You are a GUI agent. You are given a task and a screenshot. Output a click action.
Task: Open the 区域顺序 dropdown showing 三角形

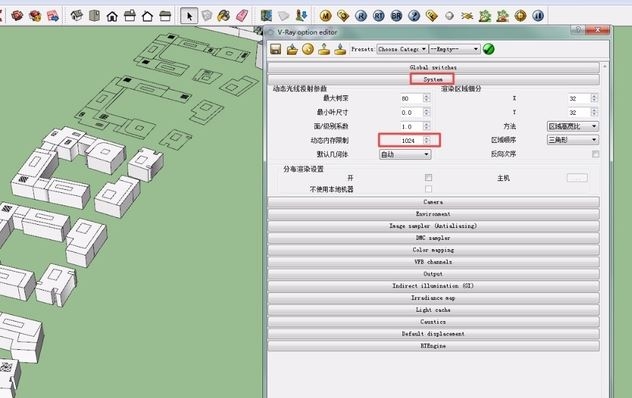572,140
